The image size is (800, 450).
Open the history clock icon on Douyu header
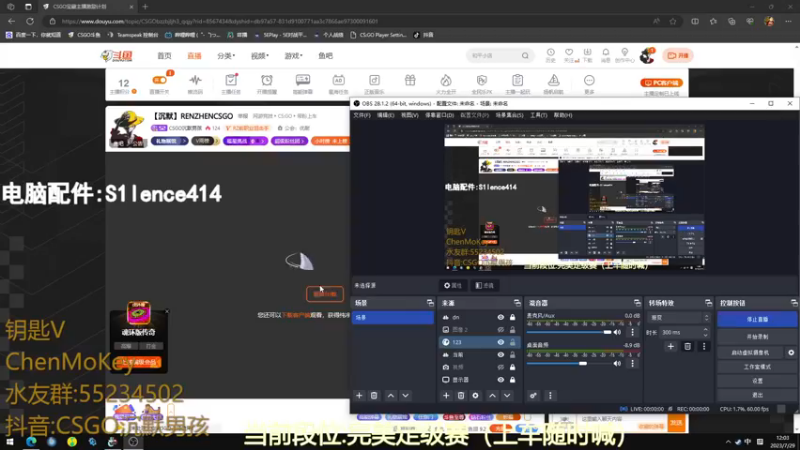(x=551, y=53)
